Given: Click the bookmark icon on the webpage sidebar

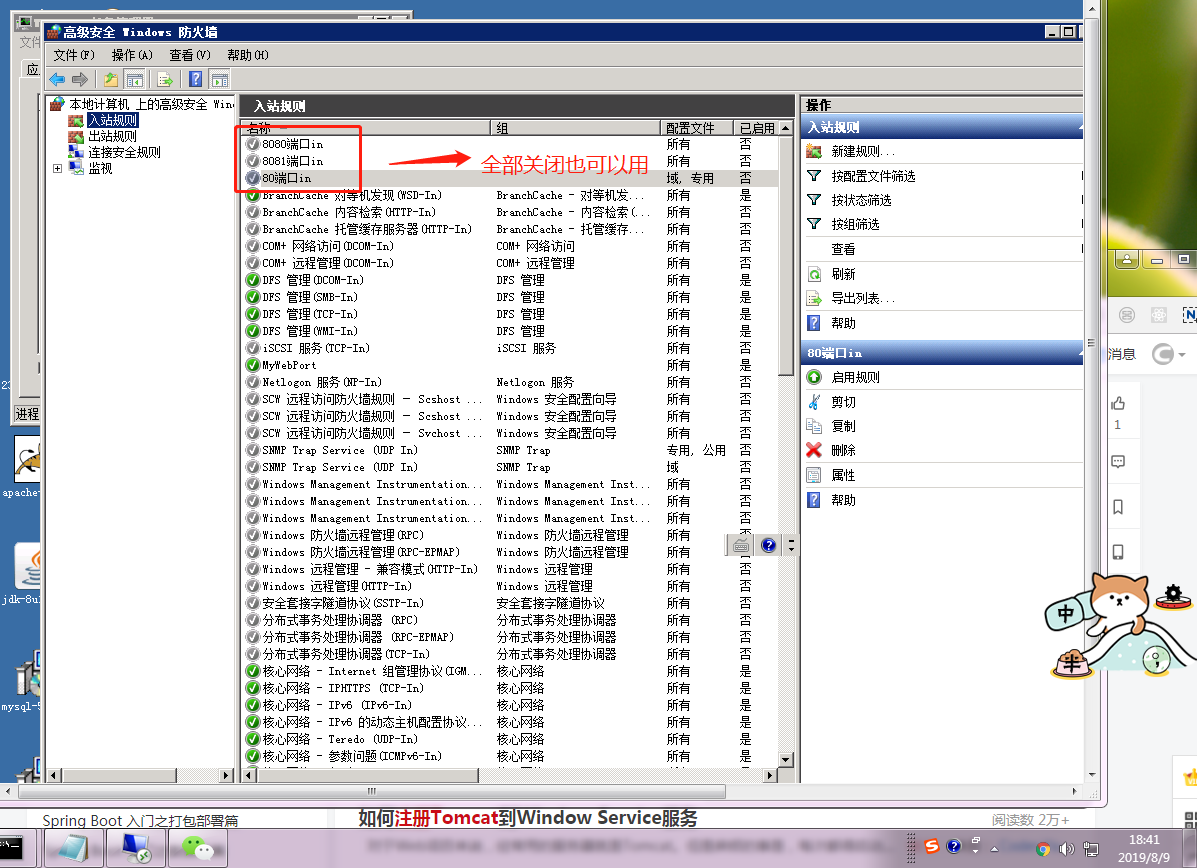Looking at the screenshot, I should click(1118, 507).
